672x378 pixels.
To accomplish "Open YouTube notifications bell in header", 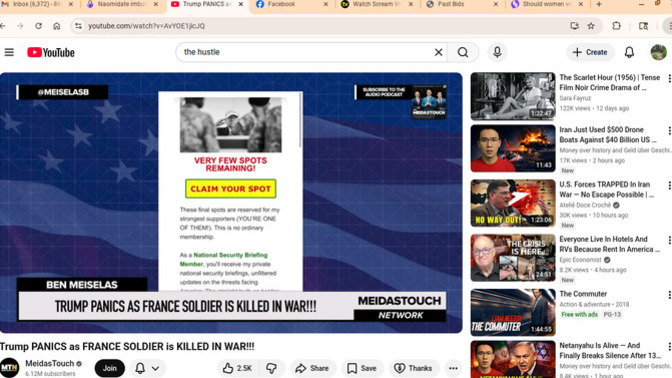I will click(629, 52).
